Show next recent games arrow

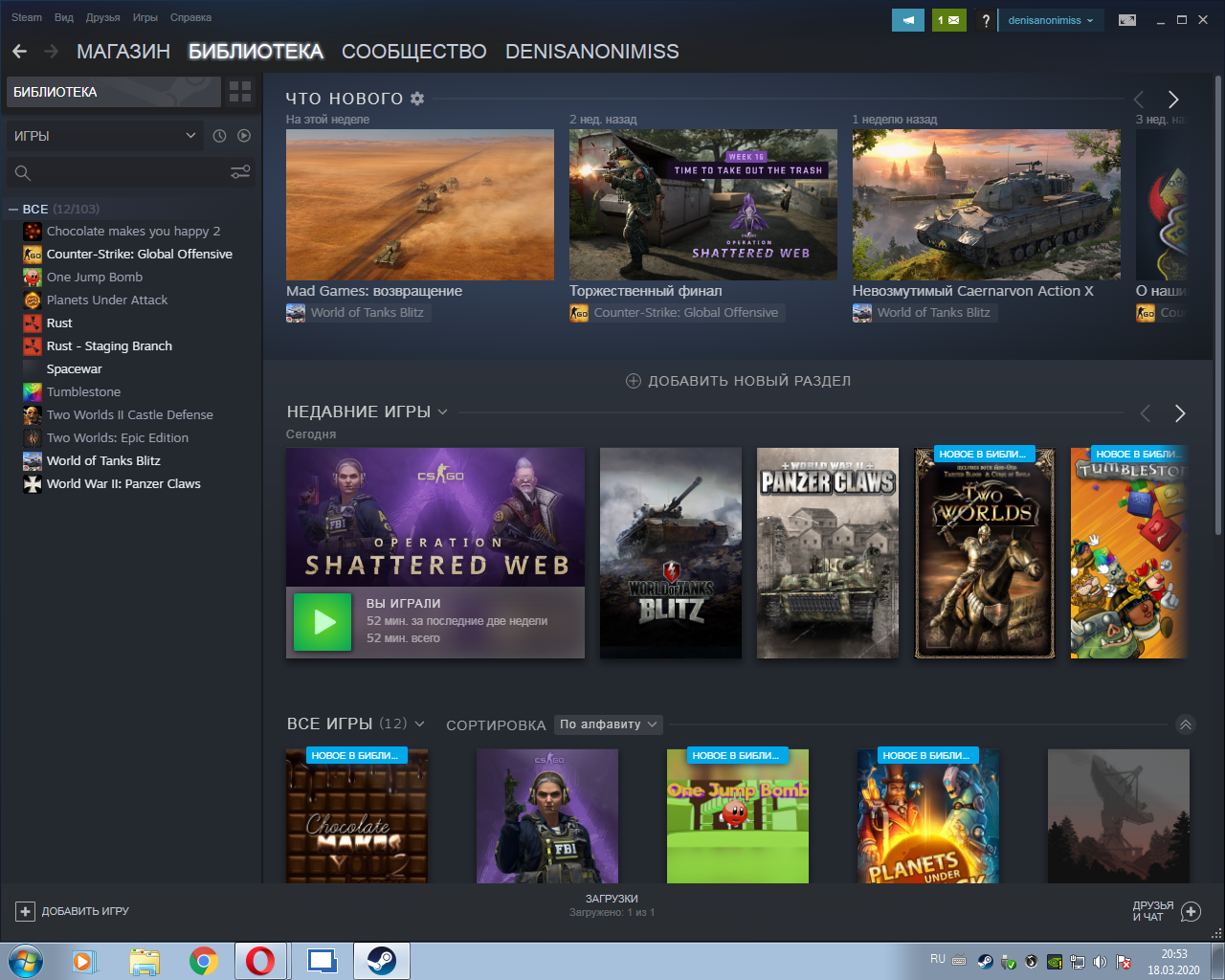point(1180,413)
